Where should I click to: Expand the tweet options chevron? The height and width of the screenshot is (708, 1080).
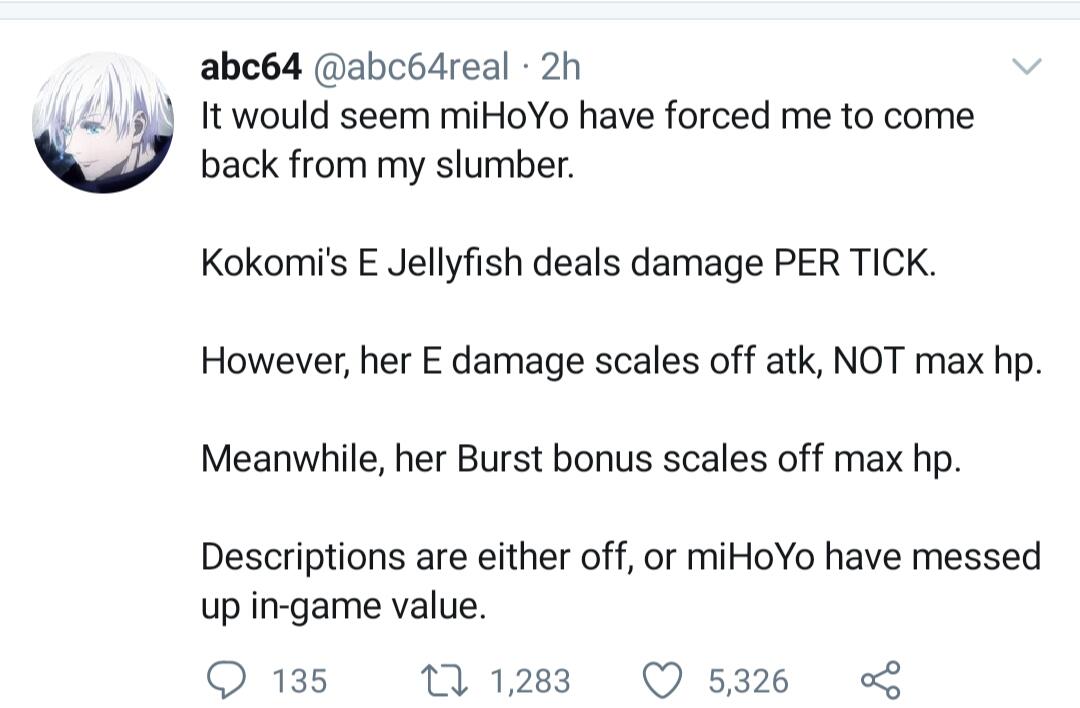(1026, 66)
